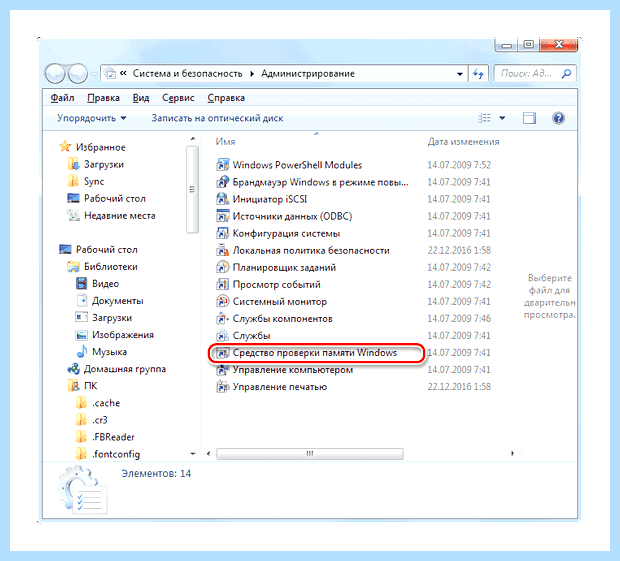Click the Домашняя группа icon

[73, 369]
